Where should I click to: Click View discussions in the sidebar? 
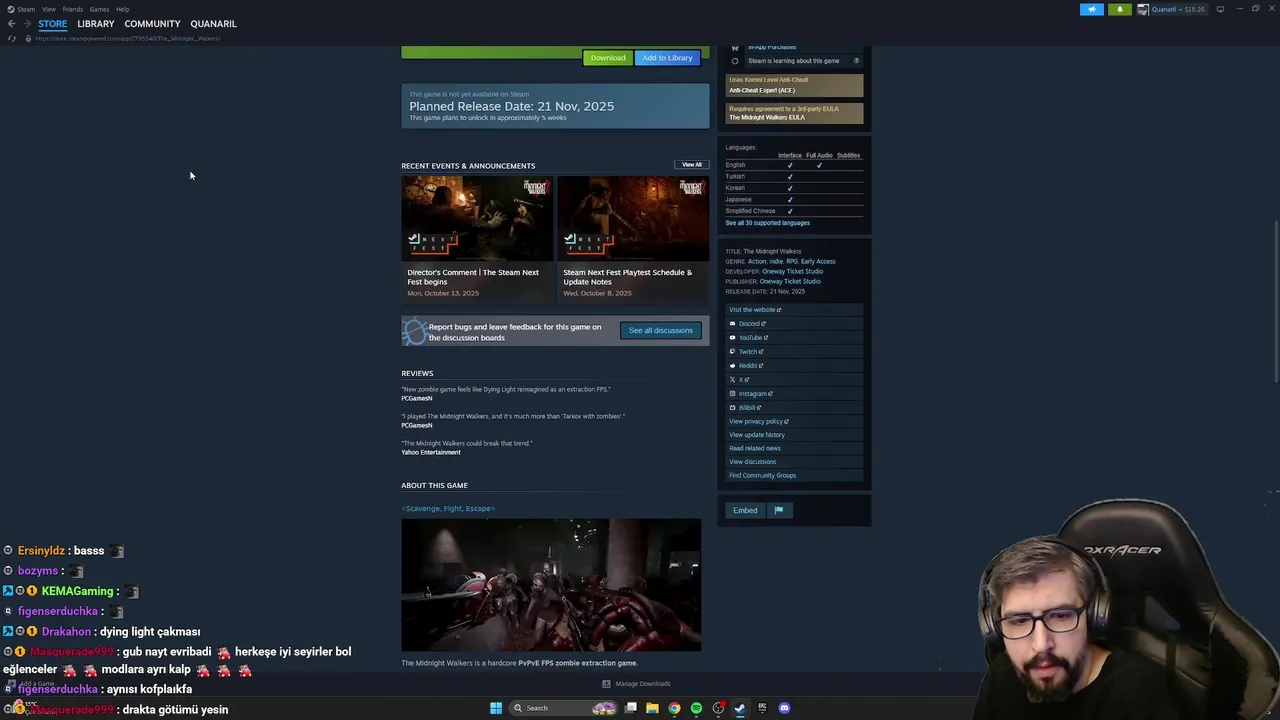click(794, 462)
